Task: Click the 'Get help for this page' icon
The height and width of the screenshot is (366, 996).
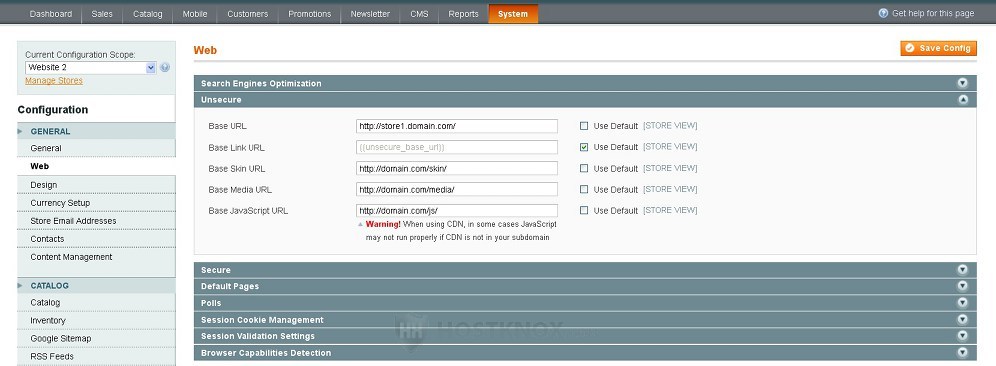Action: tap(883, 13)
